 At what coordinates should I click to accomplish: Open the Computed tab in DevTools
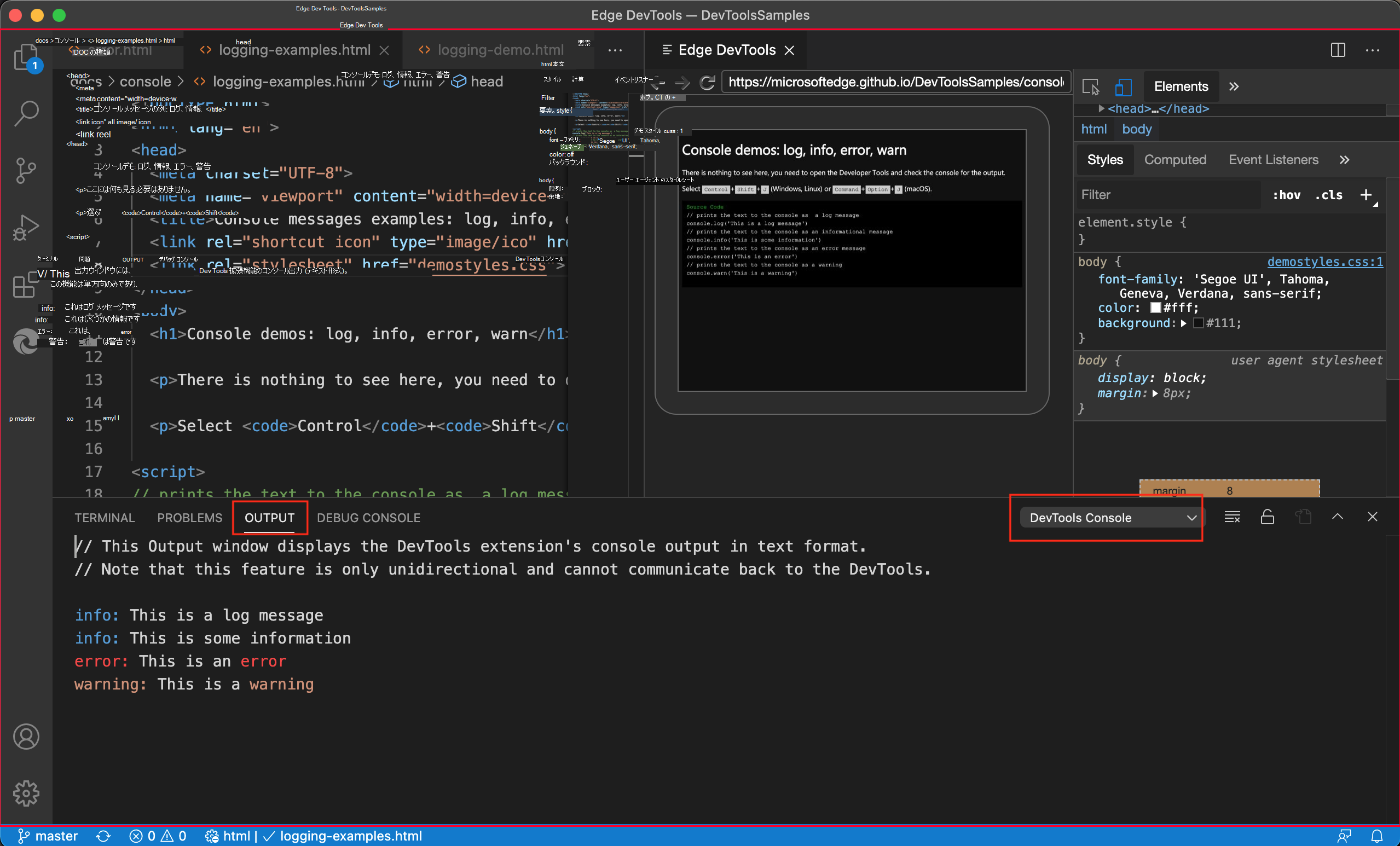pos(1175,160)
